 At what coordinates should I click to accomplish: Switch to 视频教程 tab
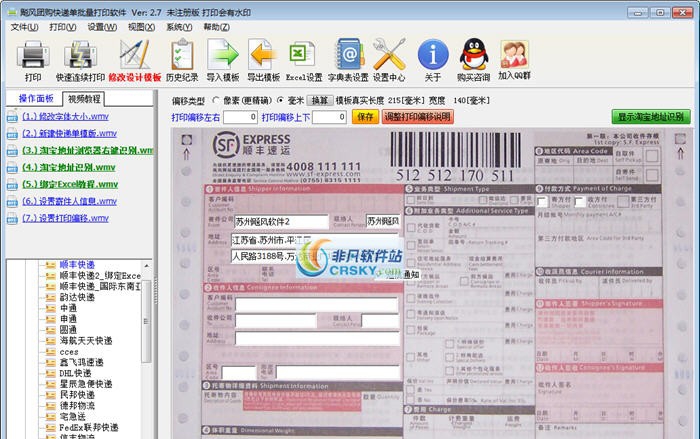click(84, 99)
